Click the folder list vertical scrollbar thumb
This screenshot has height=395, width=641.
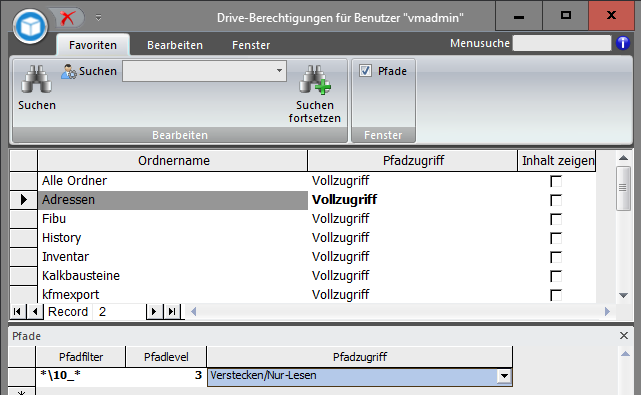coord(623,188)
